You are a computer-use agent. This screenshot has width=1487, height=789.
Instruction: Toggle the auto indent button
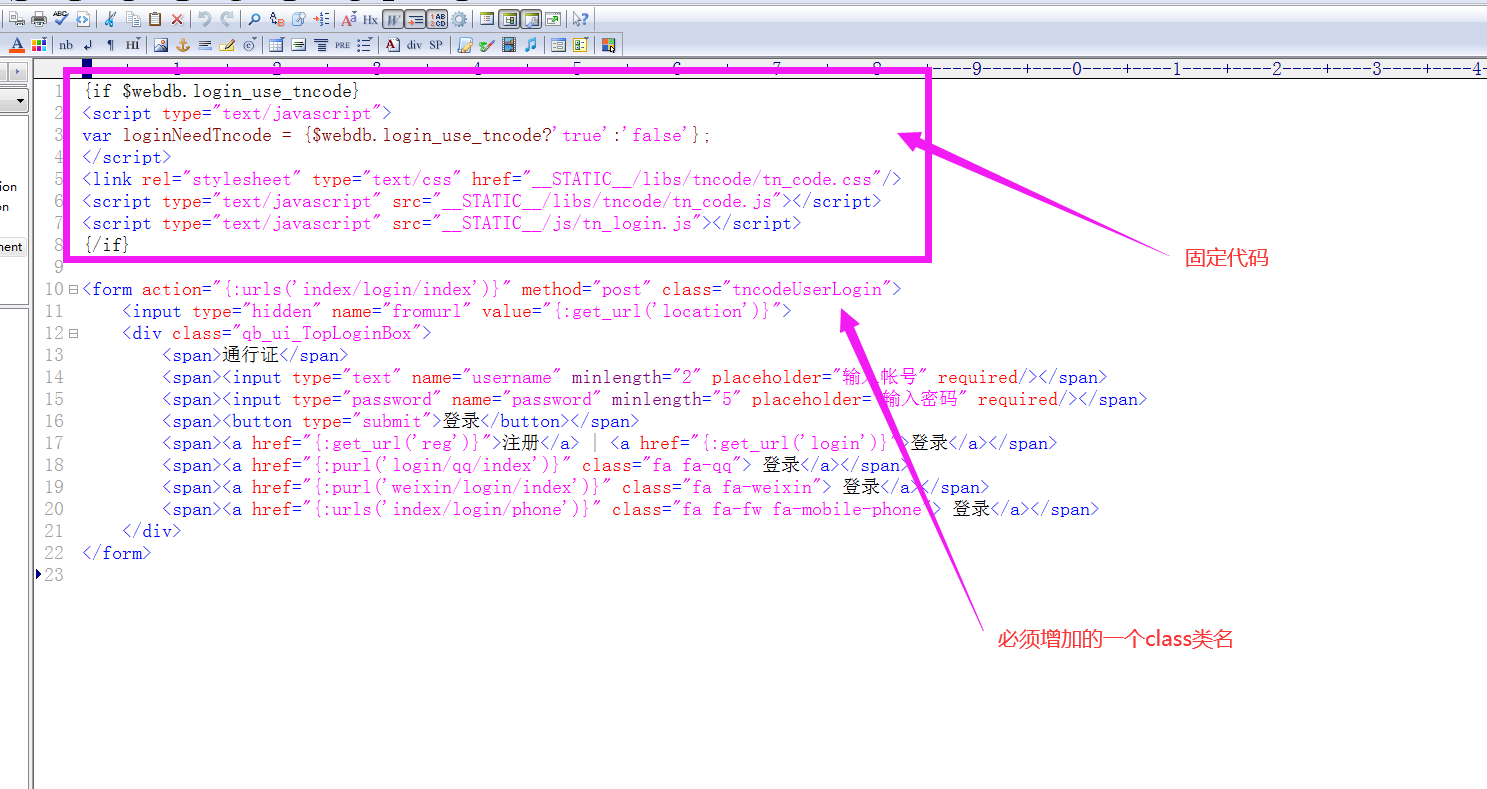[415, 19]
